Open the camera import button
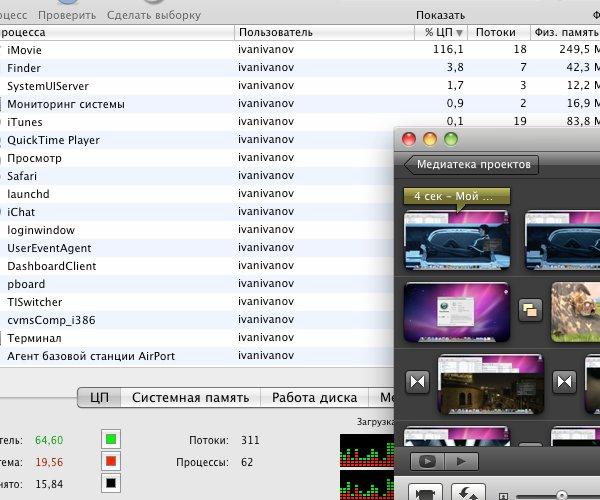The height and width of the screenshot is (500, 600). (x=425, y=492)
